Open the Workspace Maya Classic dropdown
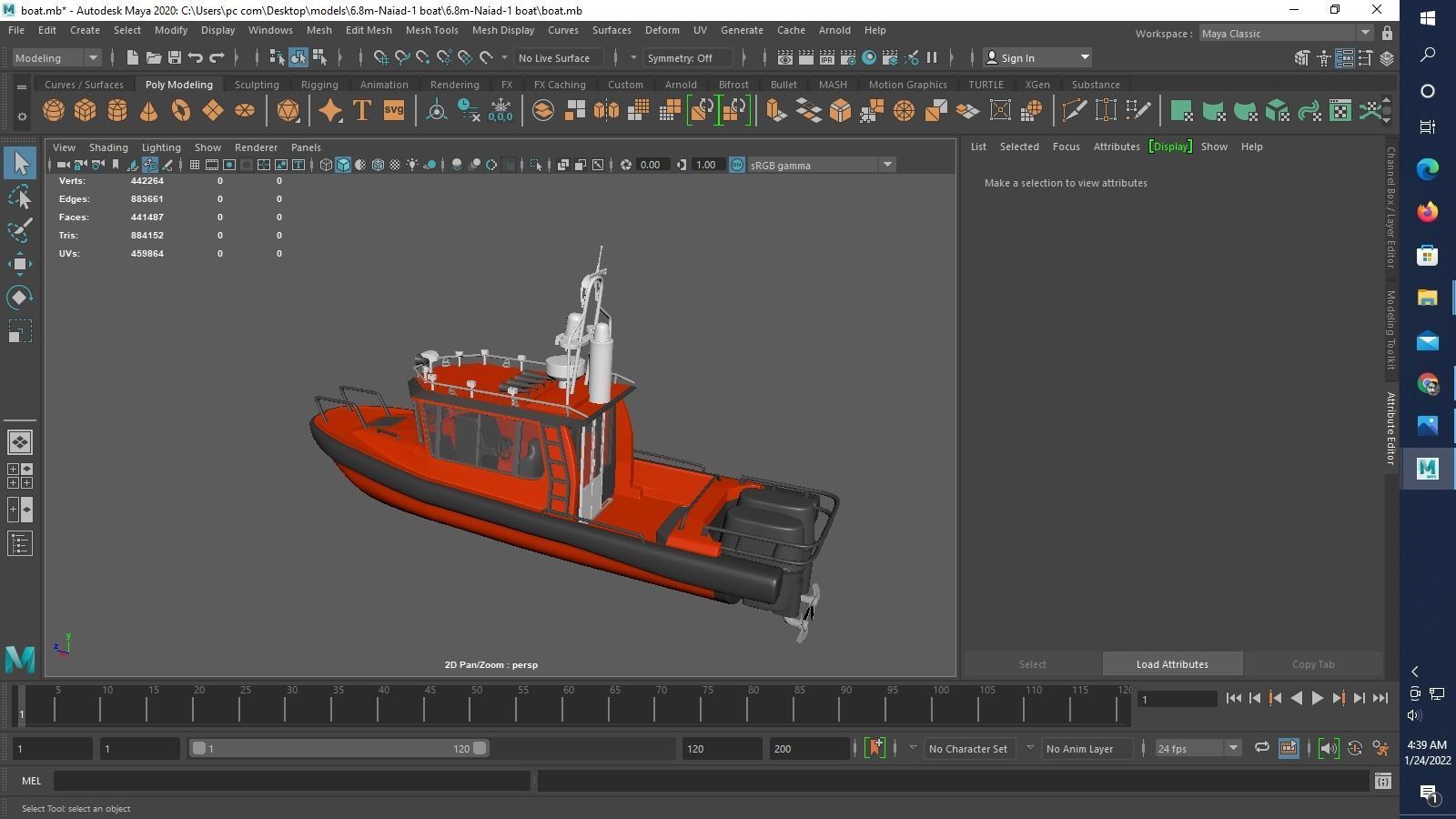This screenshot has height=819, width=1456. click(1286, 33)
